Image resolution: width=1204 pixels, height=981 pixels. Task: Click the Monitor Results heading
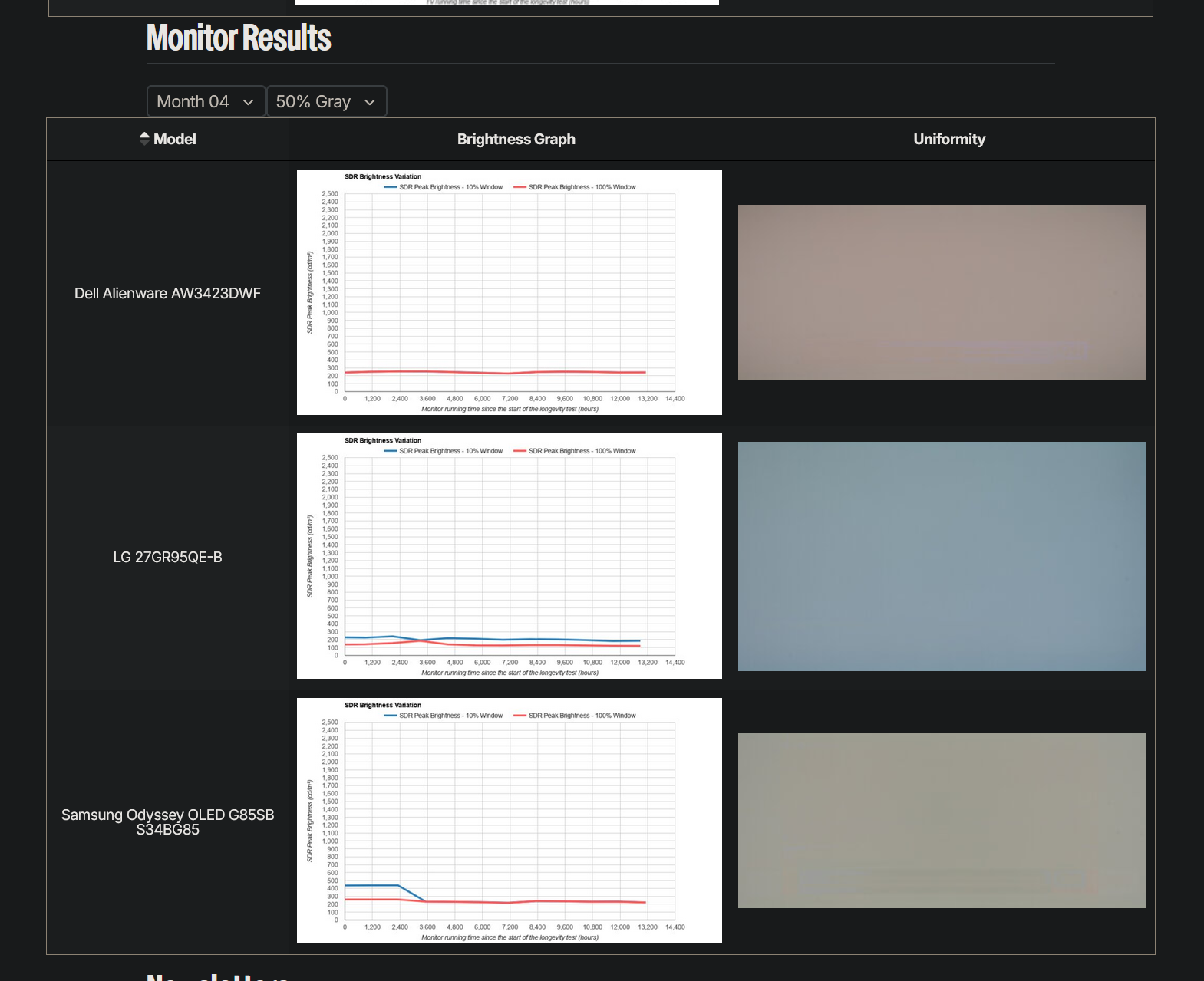point(239,38)
